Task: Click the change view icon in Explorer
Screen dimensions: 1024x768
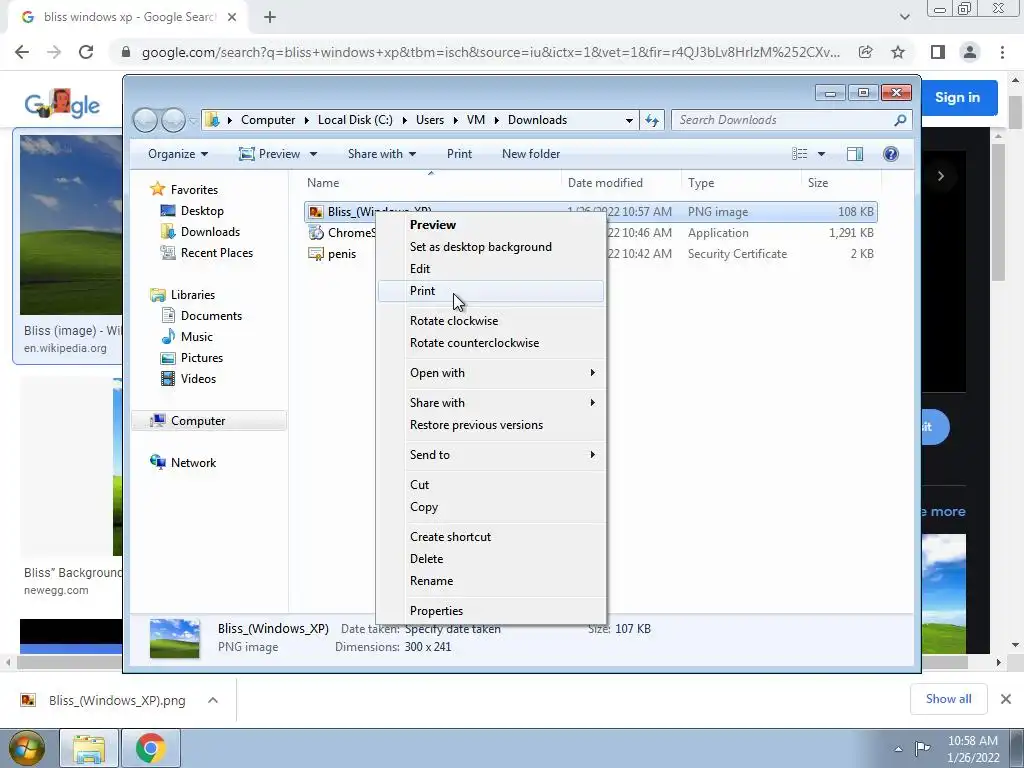Action: click(799, 154)
